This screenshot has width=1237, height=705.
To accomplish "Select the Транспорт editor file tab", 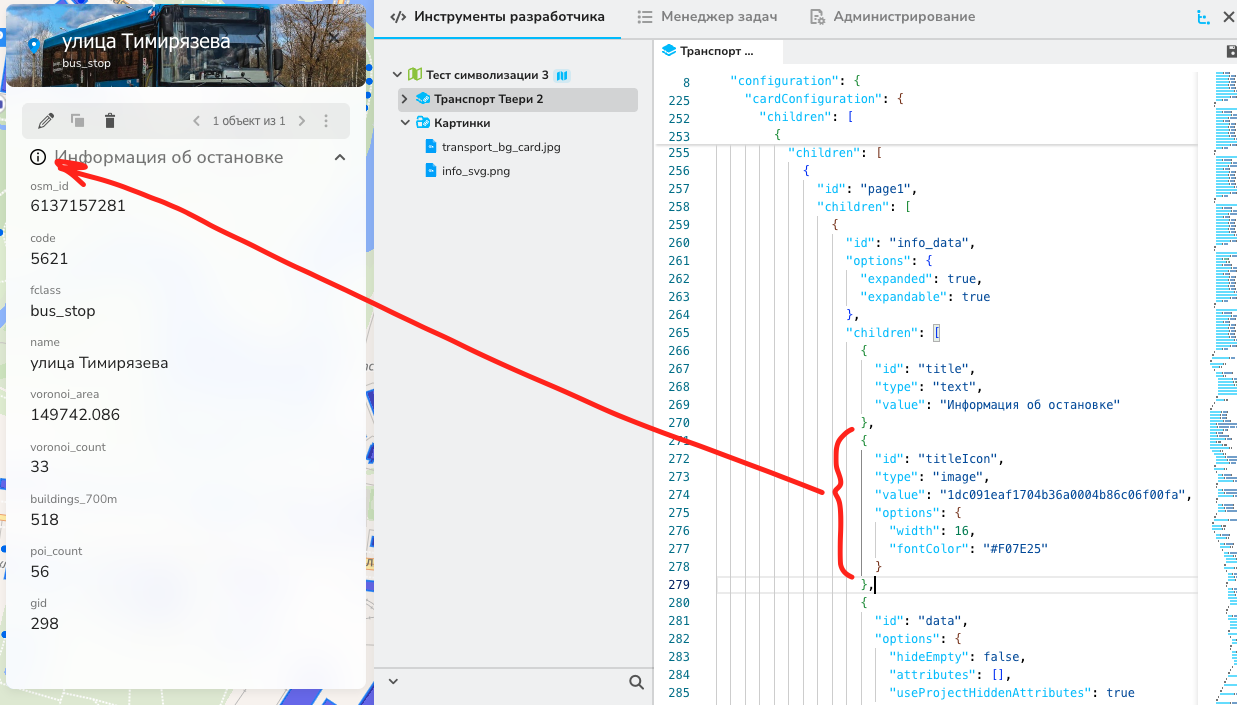I will pos(709,51).
